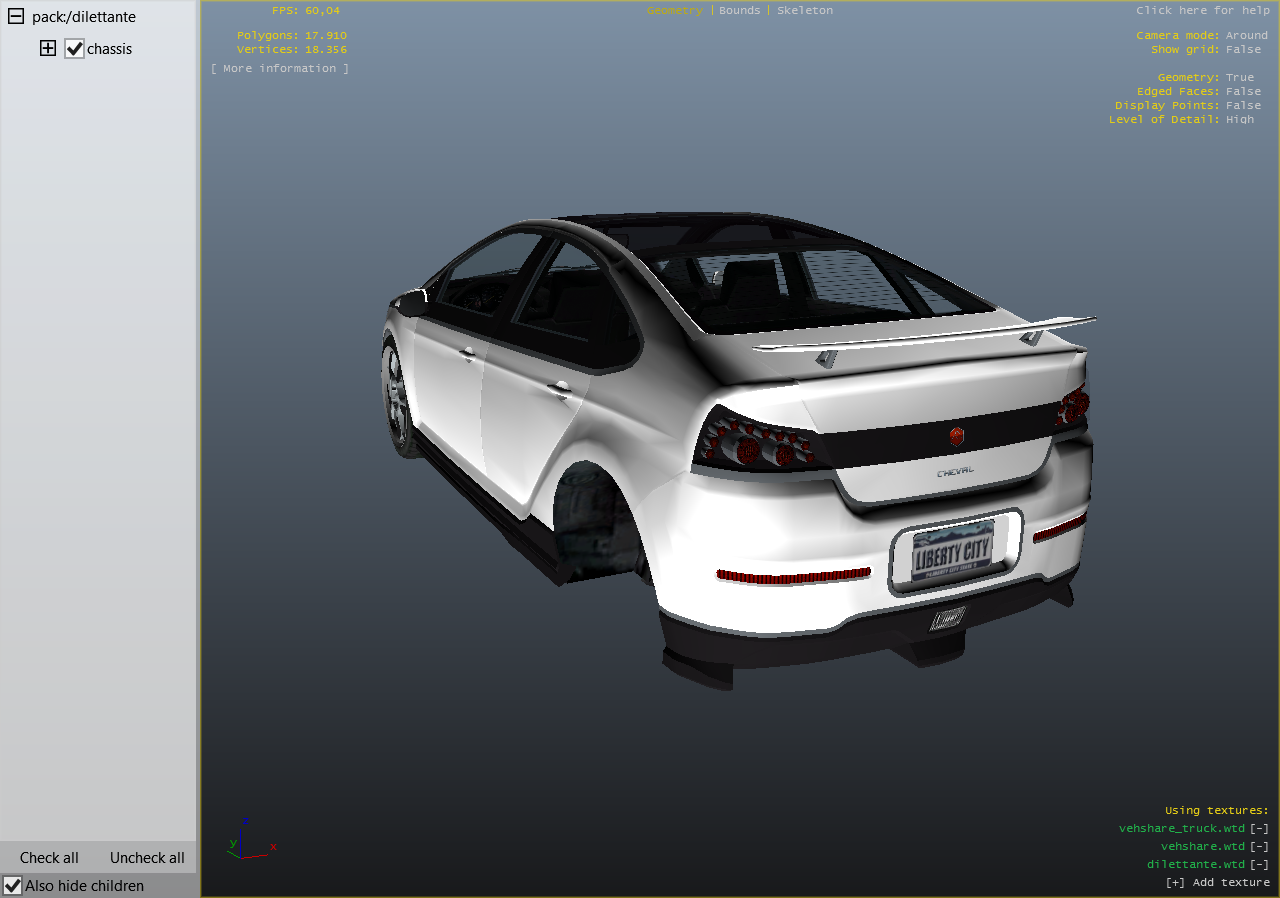
Task: Collapse the pack:/dilettante tree node
Action: coord(16,17)
